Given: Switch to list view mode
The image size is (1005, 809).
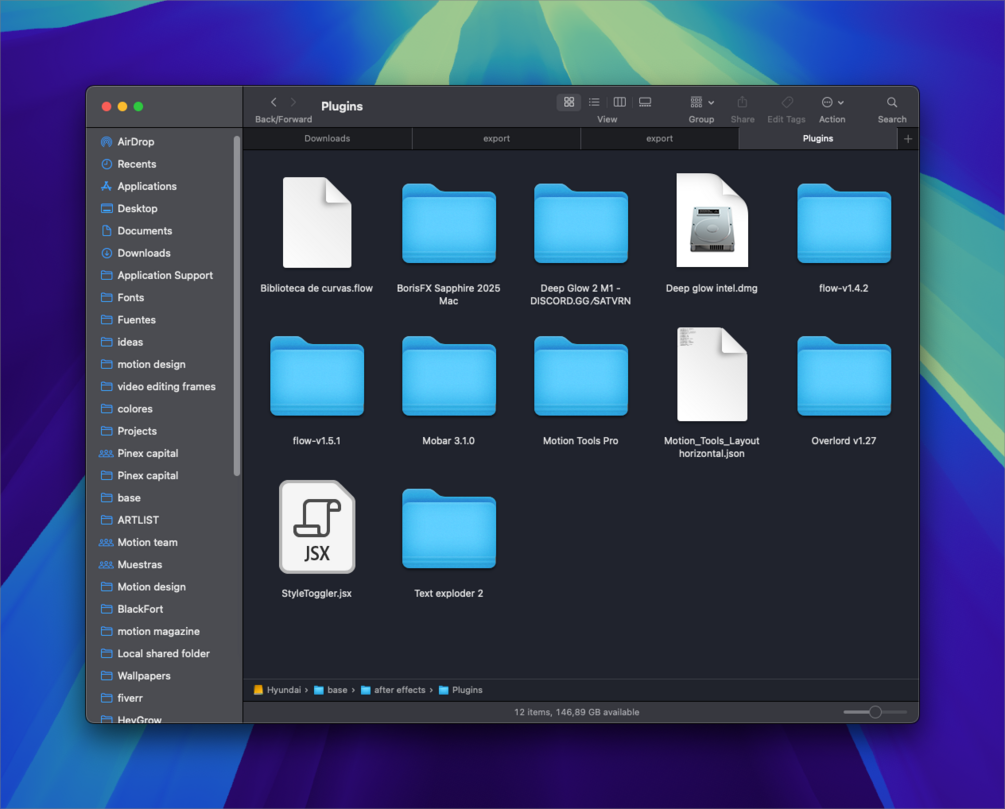Looking at the screenshot, I should (x=594, y=103).
